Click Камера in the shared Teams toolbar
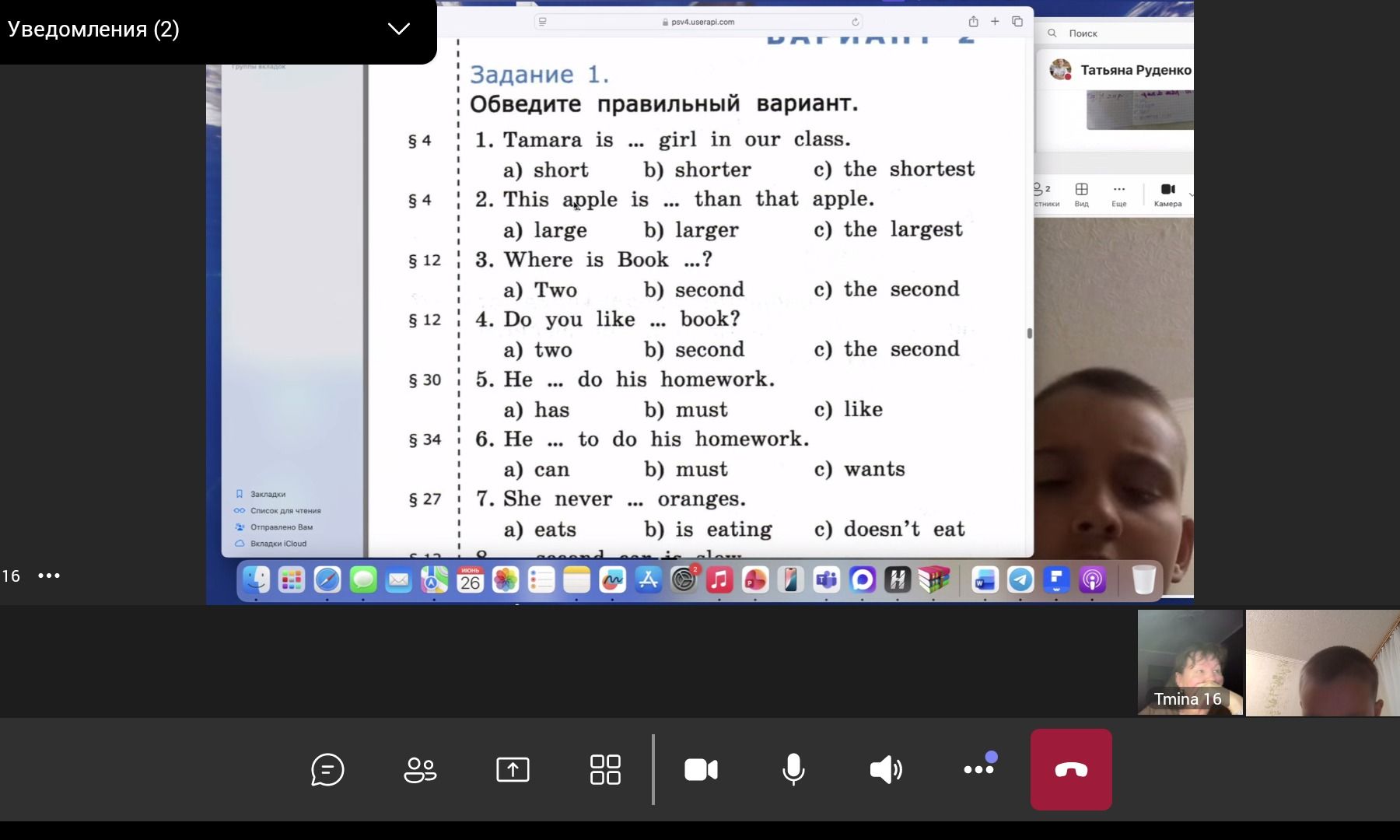The height and width of the screenshot is (840, 1400). tap(1167, 194)
